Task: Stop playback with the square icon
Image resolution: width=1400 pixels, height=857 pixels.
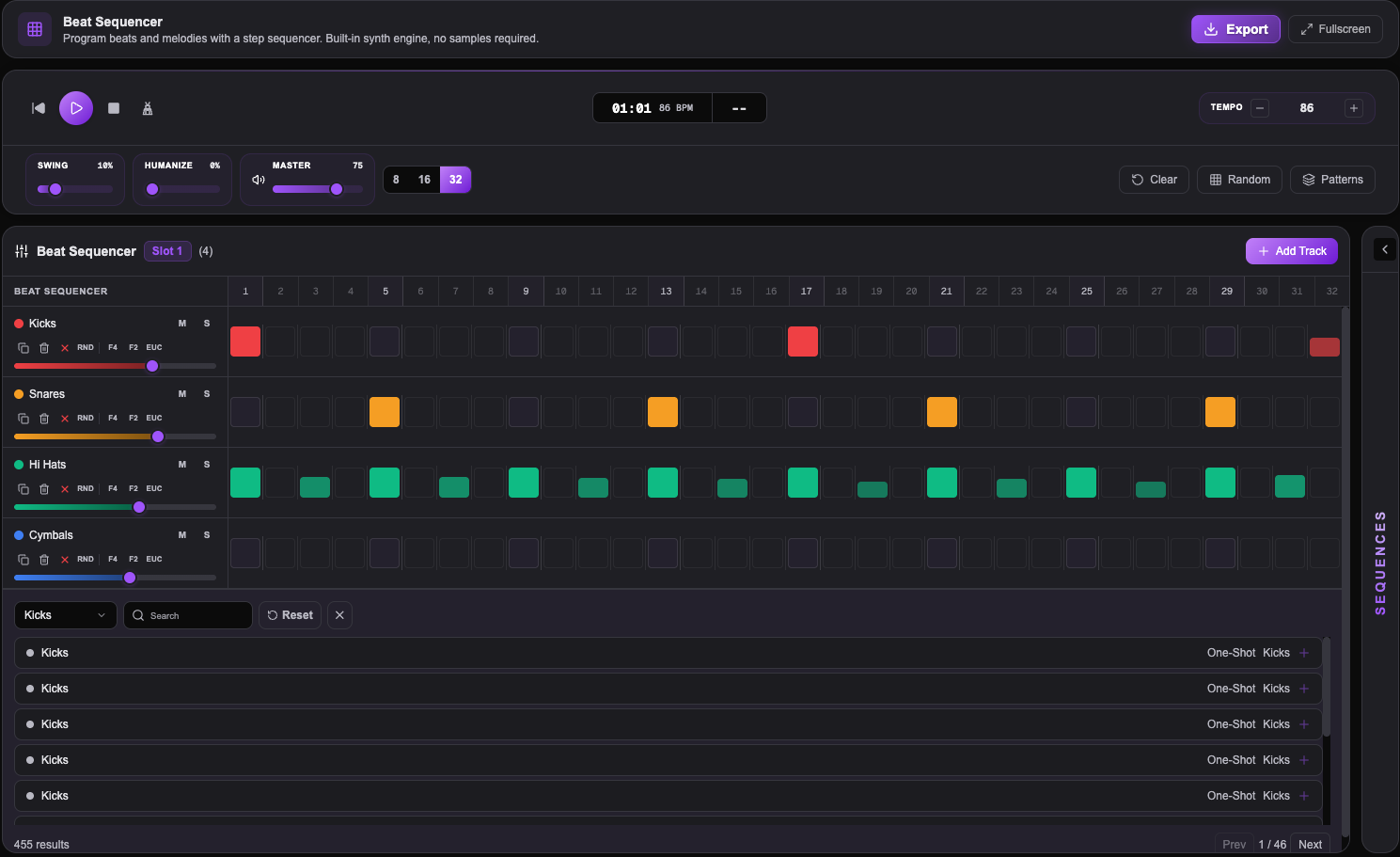Action: [114, 108]
